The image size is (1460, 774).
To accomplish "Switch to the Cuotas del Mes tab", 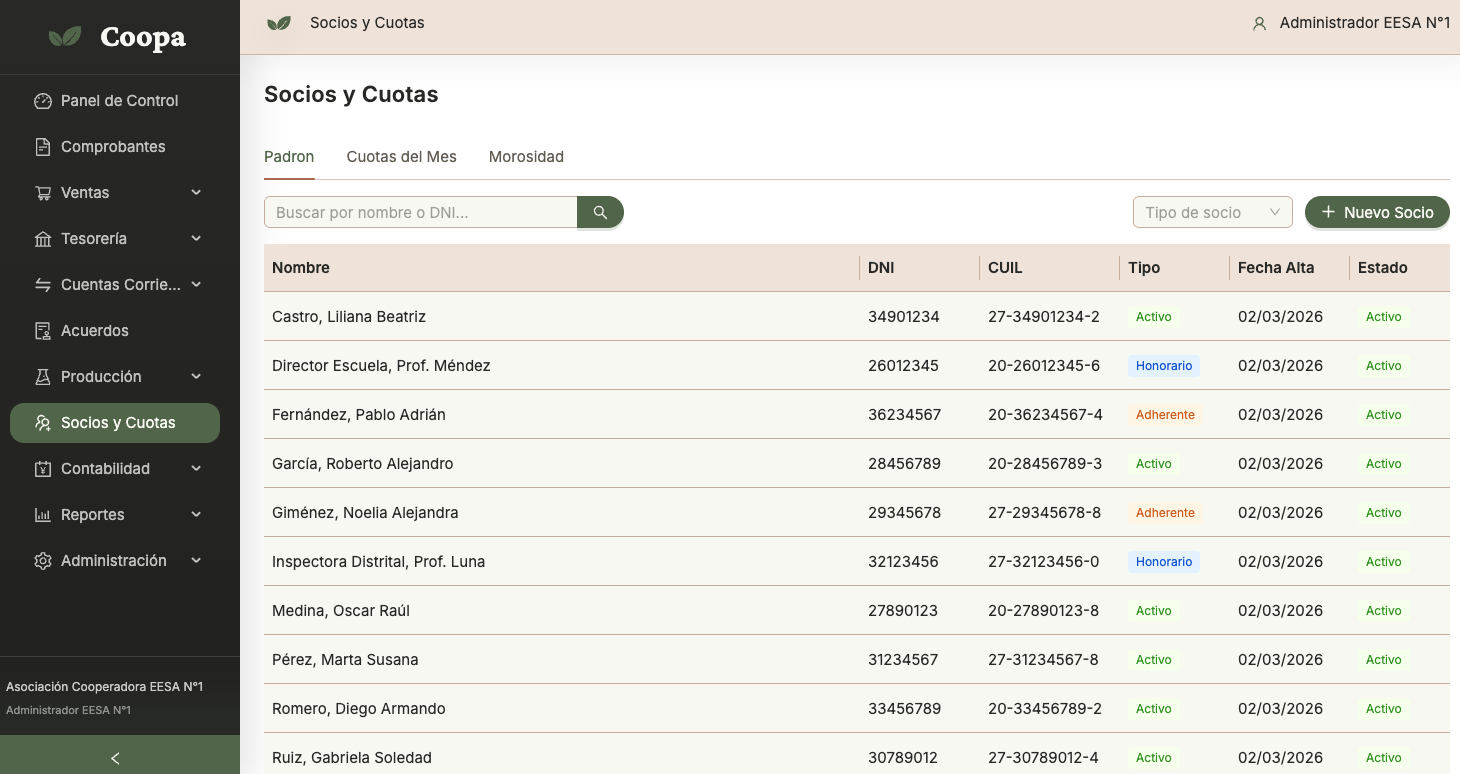I will 401,157.
